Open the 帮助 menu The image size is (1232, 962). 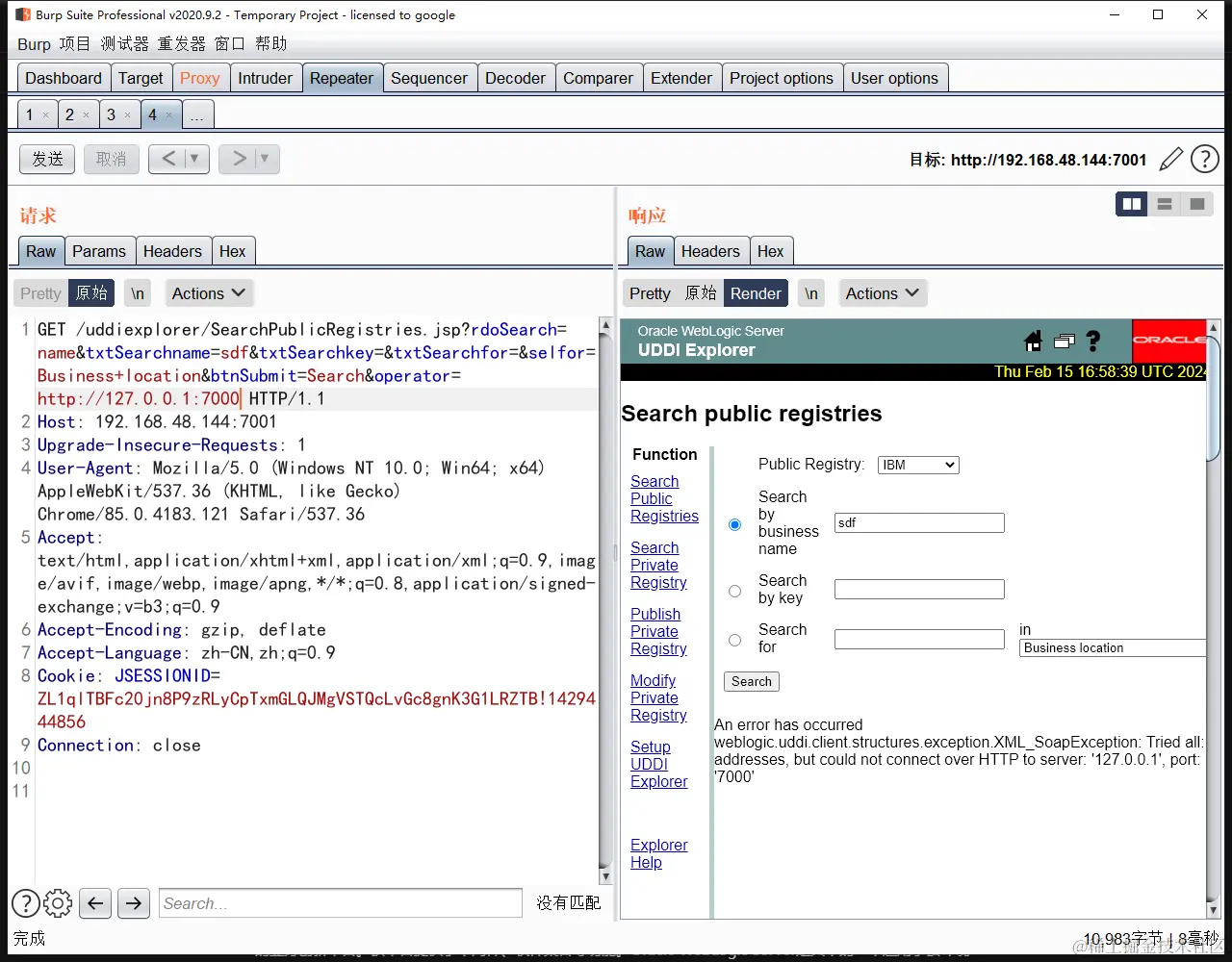271,44
